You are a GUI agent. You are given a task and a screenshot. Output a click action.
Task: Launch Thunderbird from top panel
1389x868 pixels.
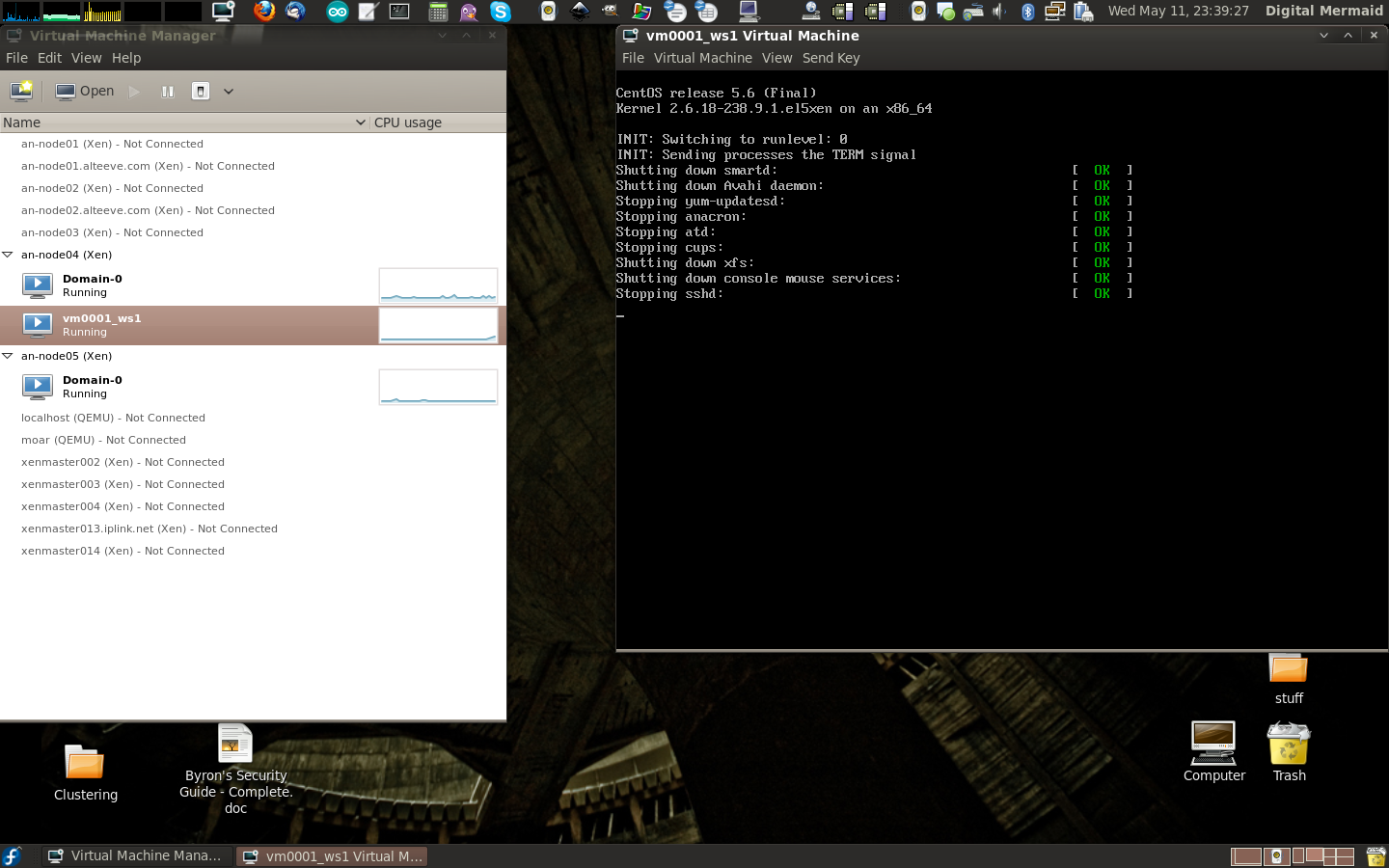(x=296, y=11)
